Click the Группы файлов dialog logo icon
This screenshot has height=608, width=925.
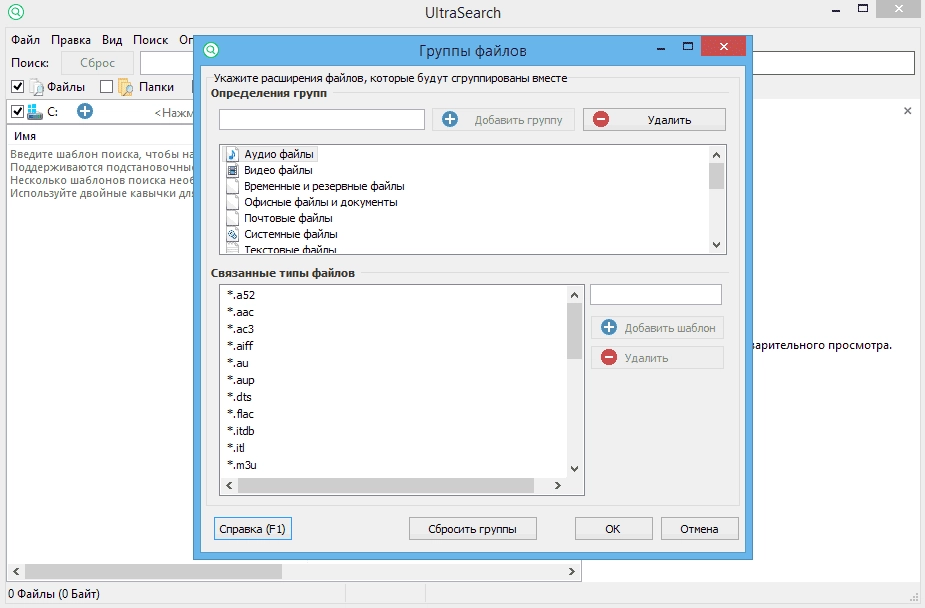[x=211, y=50]
